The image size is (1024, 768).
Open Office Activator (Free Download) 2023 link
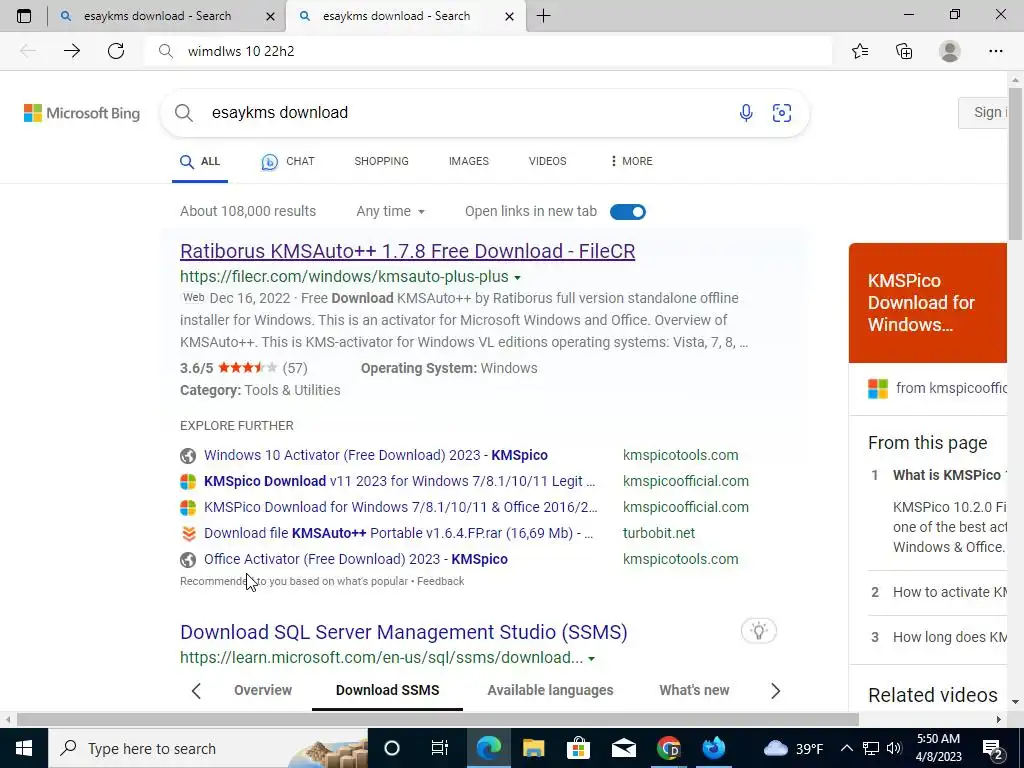[355, 560]
